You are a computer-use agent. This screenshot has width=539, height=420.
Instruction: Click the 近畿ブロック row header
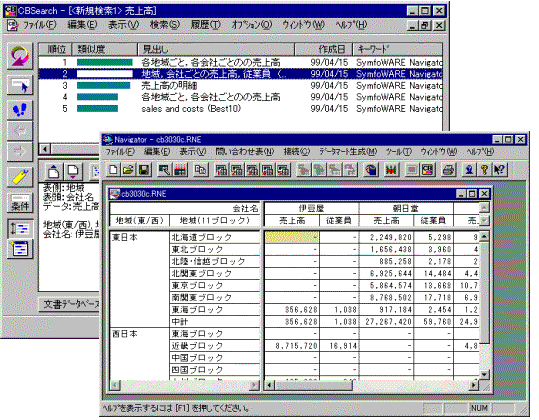pos(215,346)
